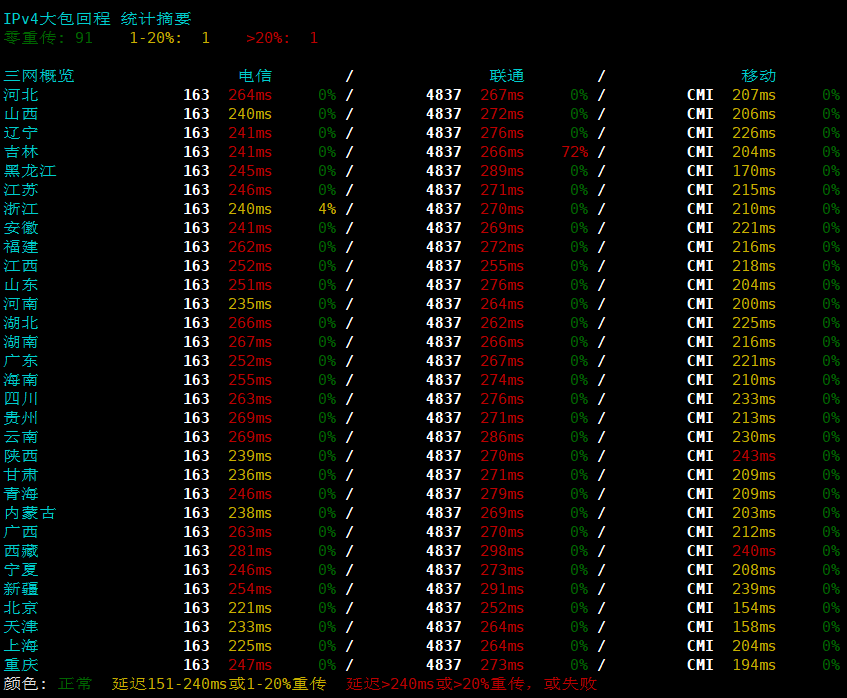
Task: Click the '青海' row label
Action: pos(21,494)
